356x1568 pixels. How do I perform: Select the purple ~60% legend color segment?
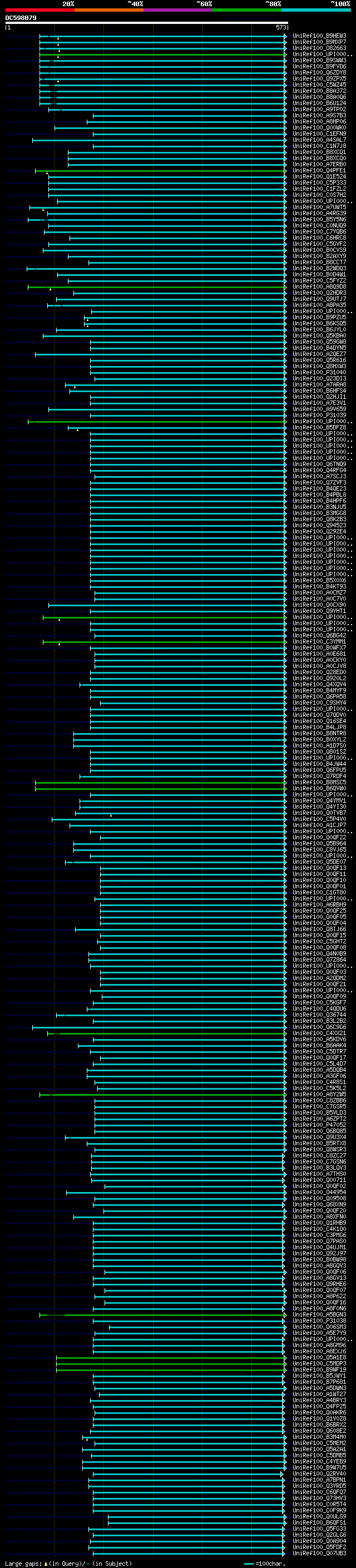click(179, 10)
